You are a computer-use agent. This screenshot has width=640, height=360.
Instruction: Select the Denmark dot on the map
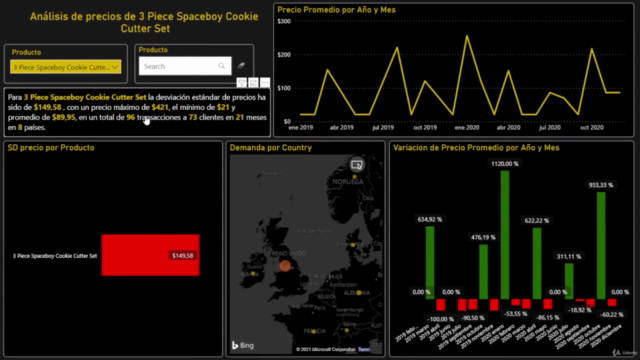click(353, 245)
